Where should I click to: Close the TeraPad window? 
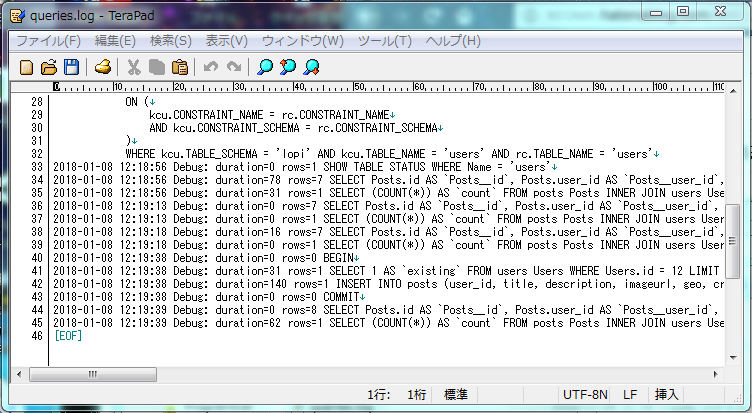pos(720,12)
